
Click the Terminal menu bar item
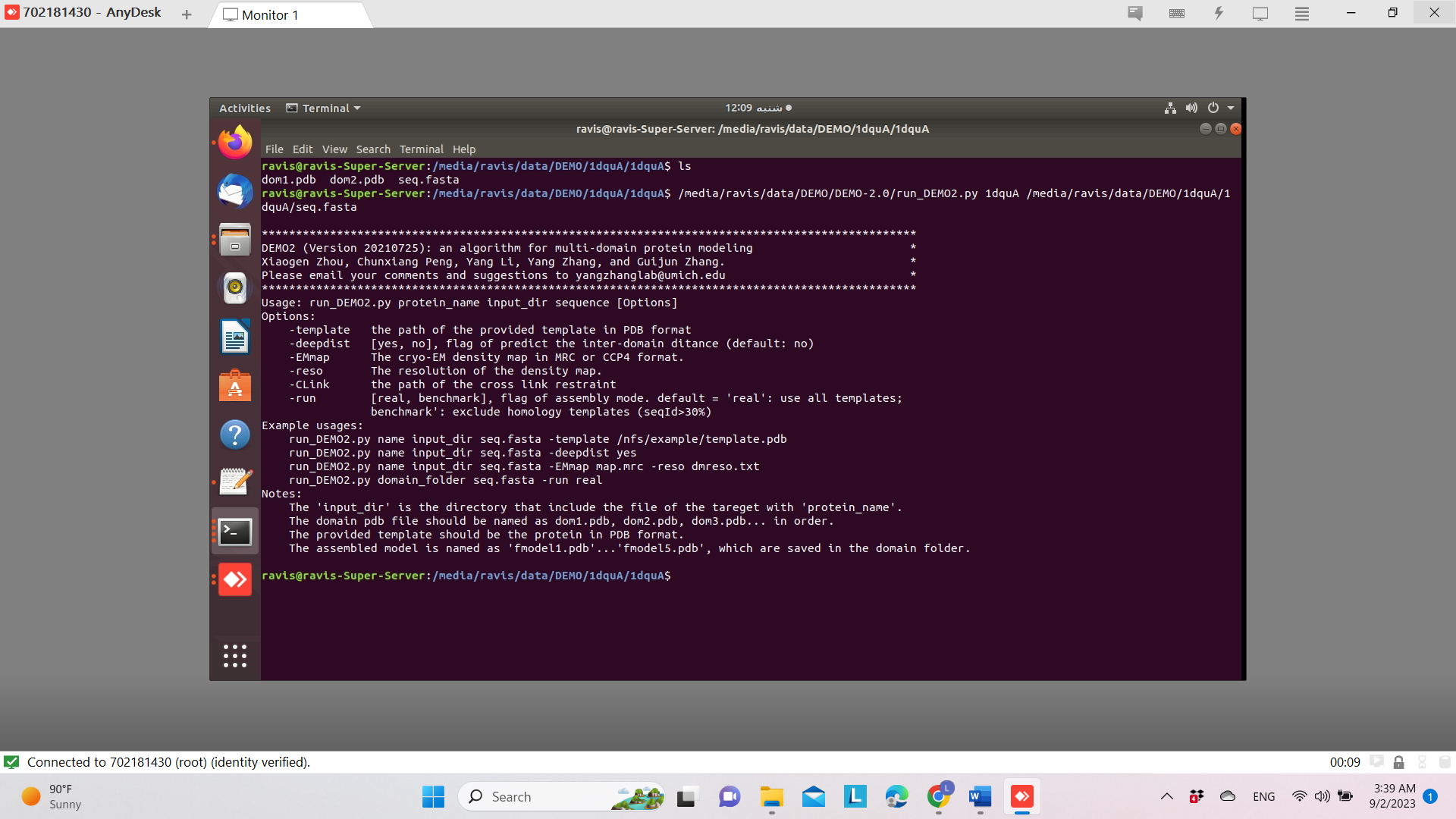[420, 149]
